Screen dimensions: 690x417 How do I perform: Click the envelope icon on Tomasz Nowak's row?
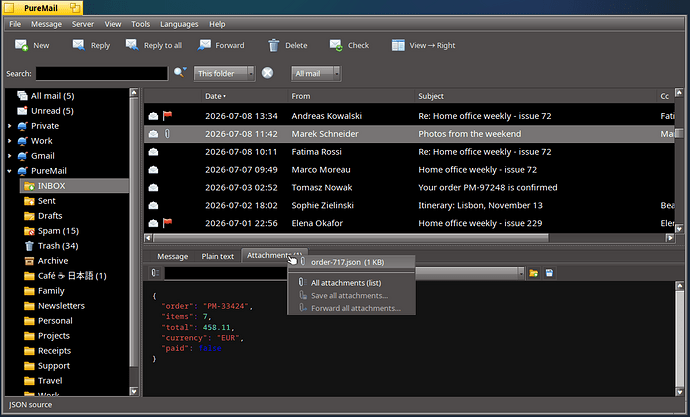pos(153,187)
